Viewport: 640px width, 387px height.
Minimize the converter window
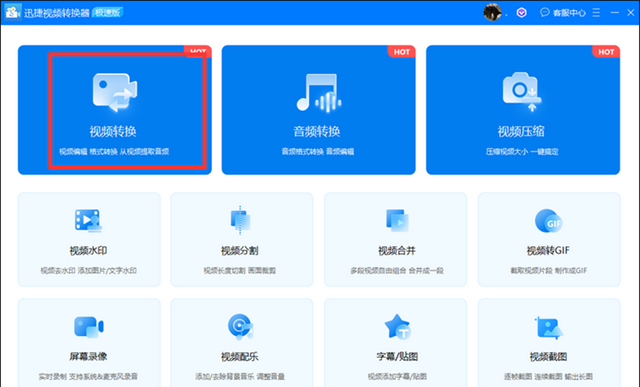[x=614, y=13]
